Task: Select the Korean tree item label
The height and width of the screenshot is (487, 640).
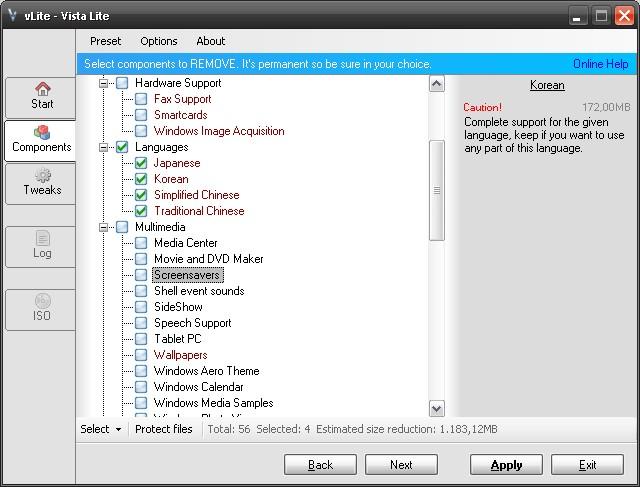Action: coord(171,179)
